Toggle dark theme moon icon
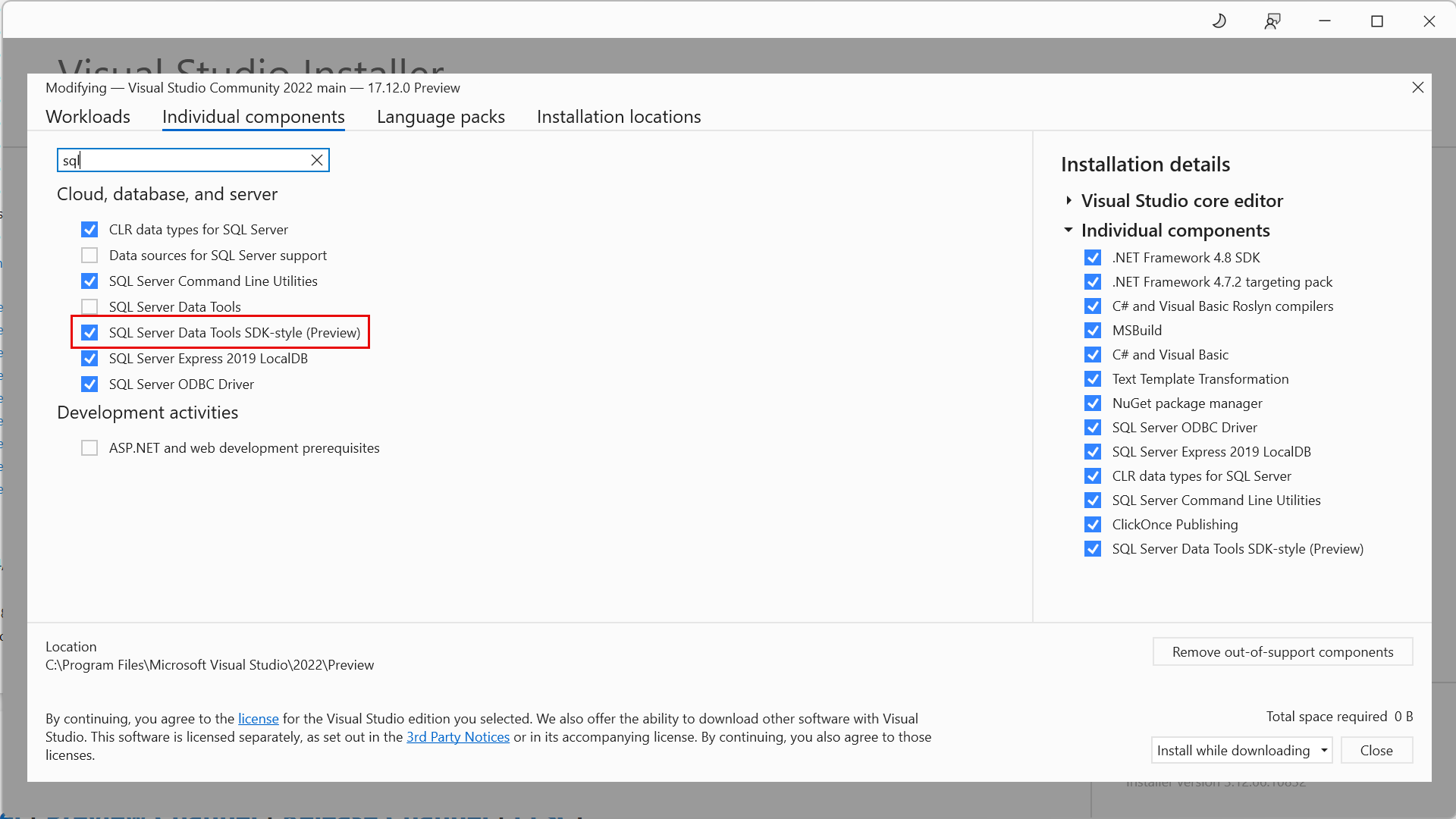The image size is (1456, 819). 1219,21
